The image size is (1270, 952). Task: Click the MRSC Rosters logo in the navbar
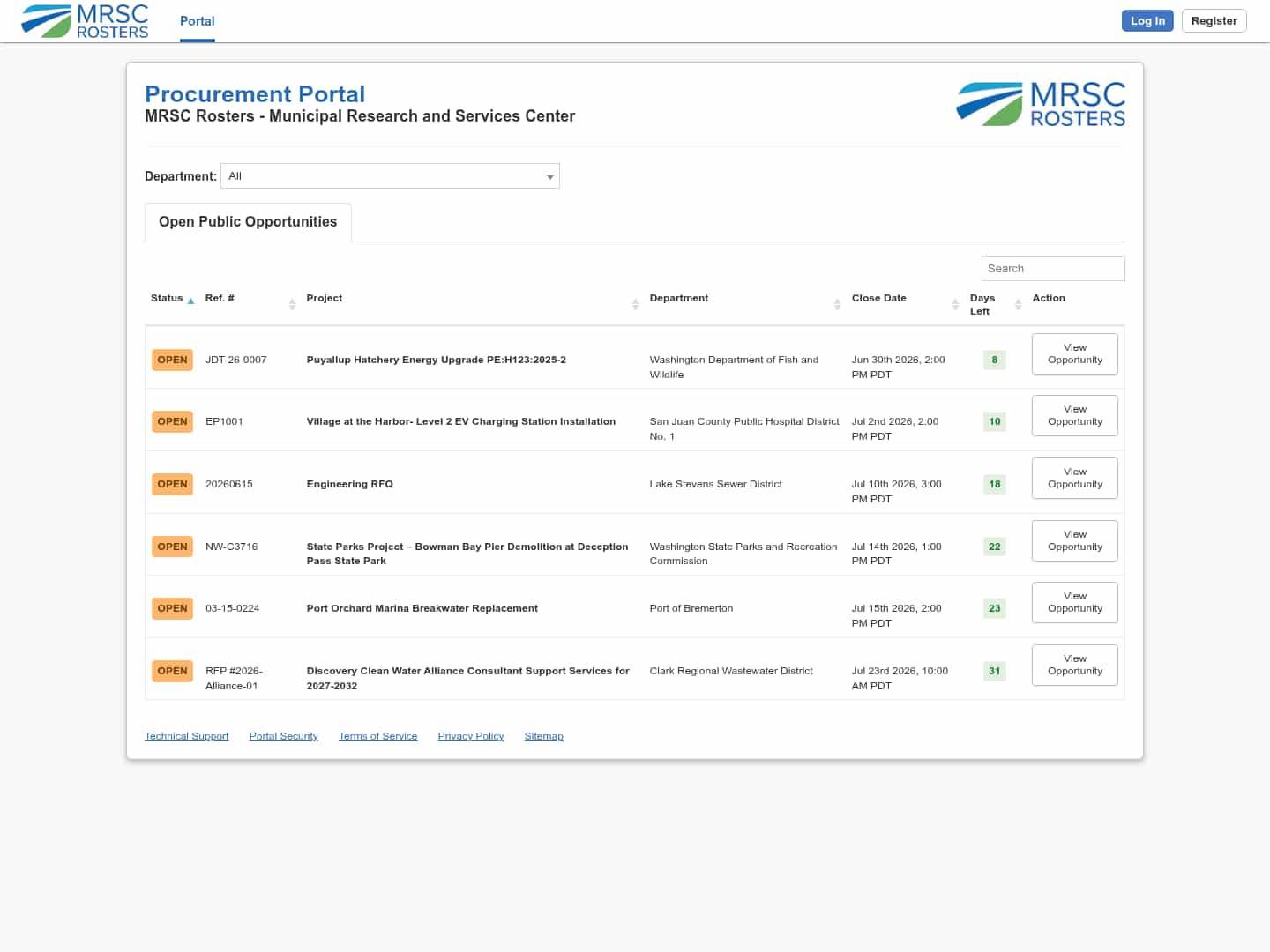pos(85,21)
